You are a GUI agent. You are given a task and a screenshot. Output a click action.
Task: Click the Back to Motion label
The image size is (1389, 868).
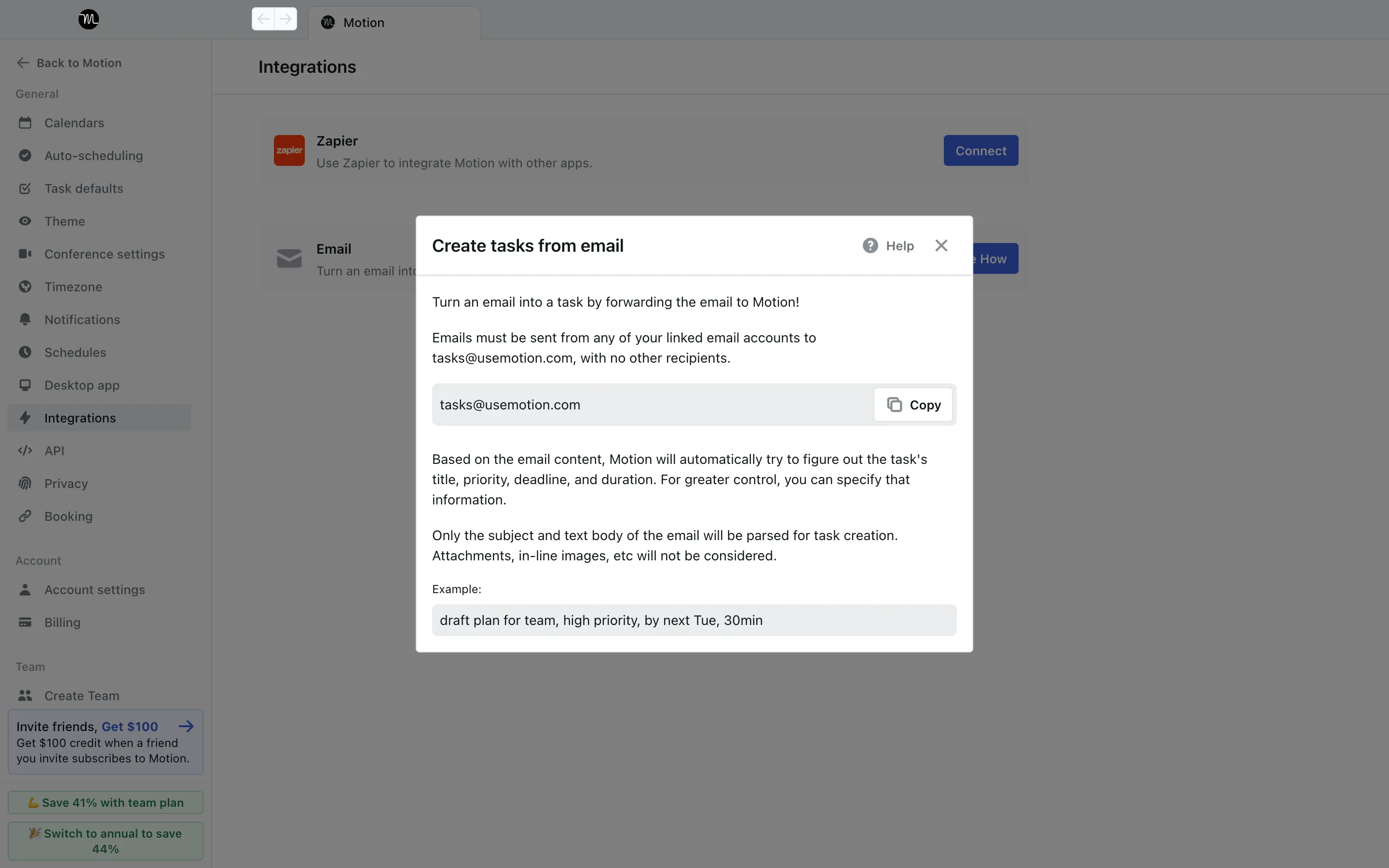point(79,63)
